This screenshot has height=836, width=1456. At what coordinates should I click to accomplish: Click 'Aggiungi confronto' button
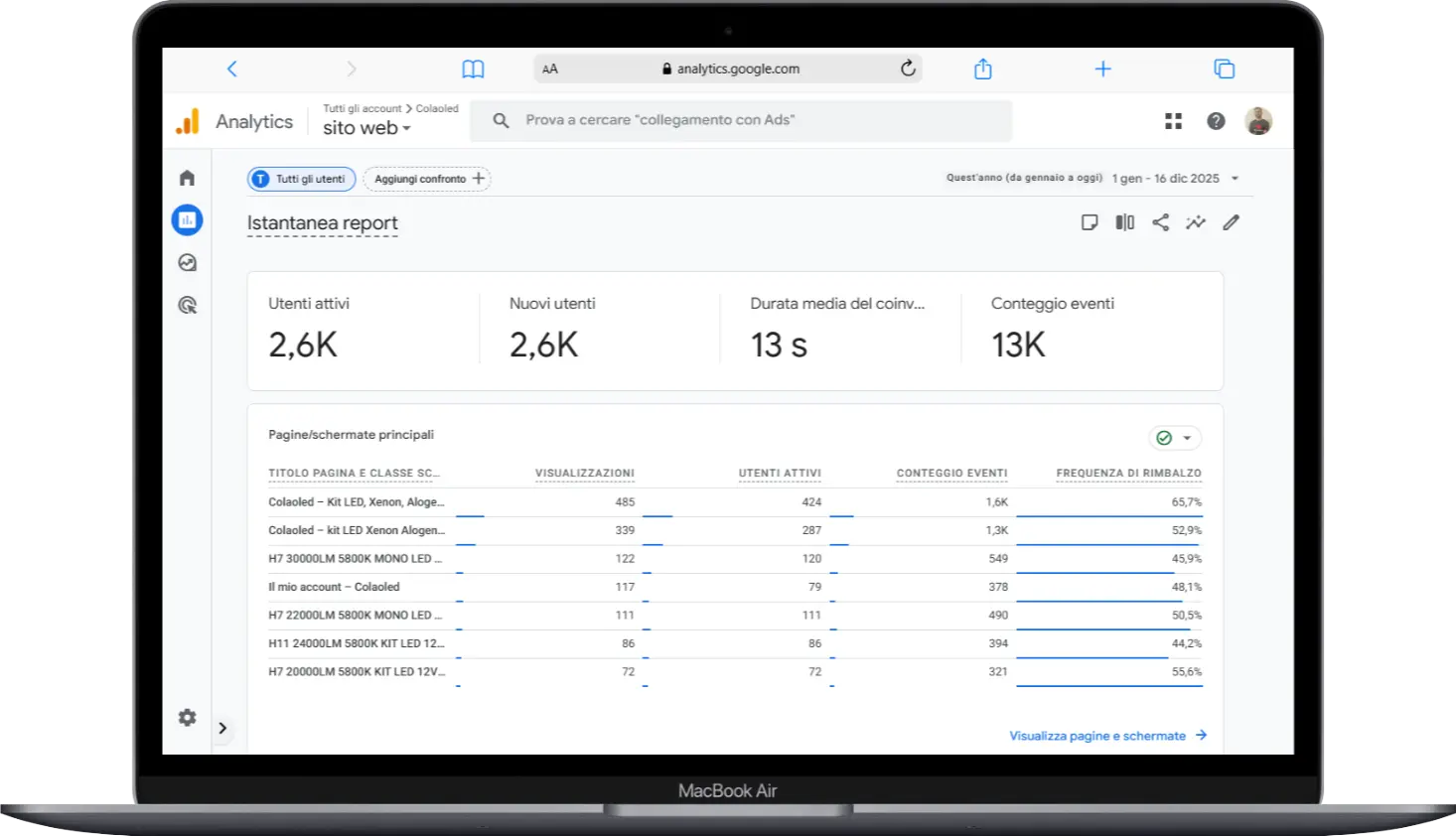coord(427,179)
